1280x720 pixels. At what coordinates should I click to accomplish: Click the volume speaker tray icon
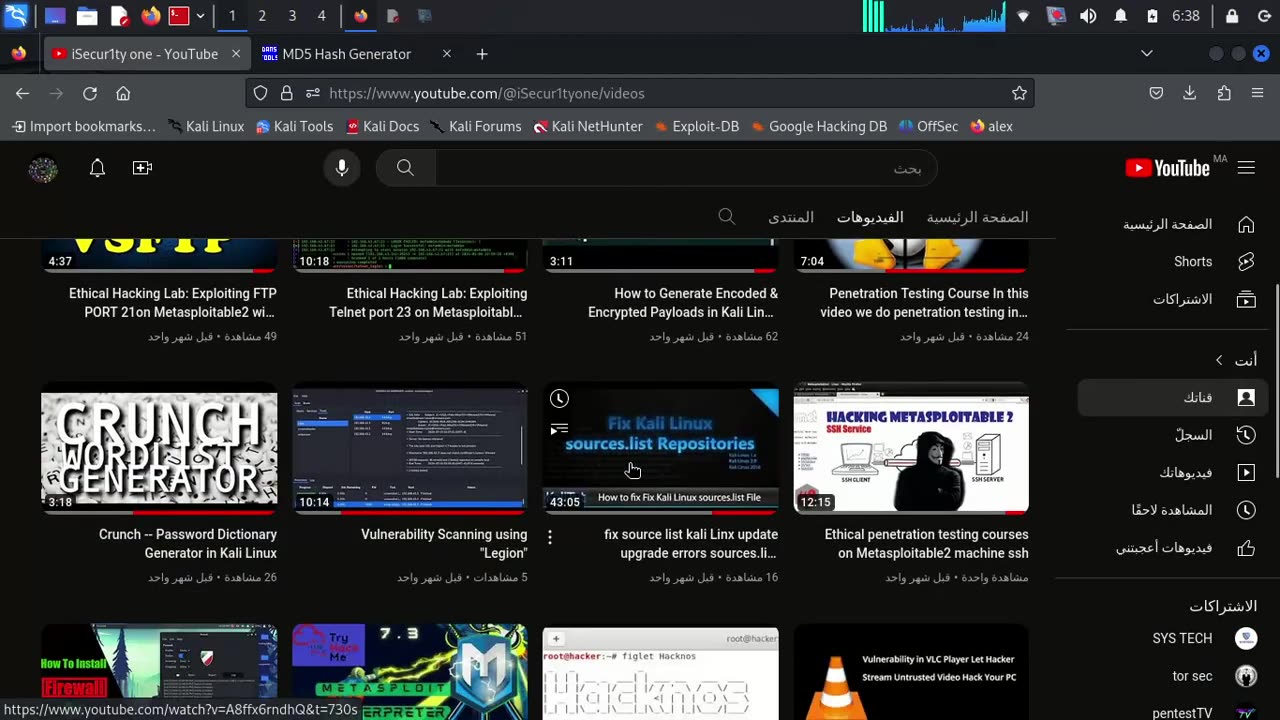pos(1088,16)
